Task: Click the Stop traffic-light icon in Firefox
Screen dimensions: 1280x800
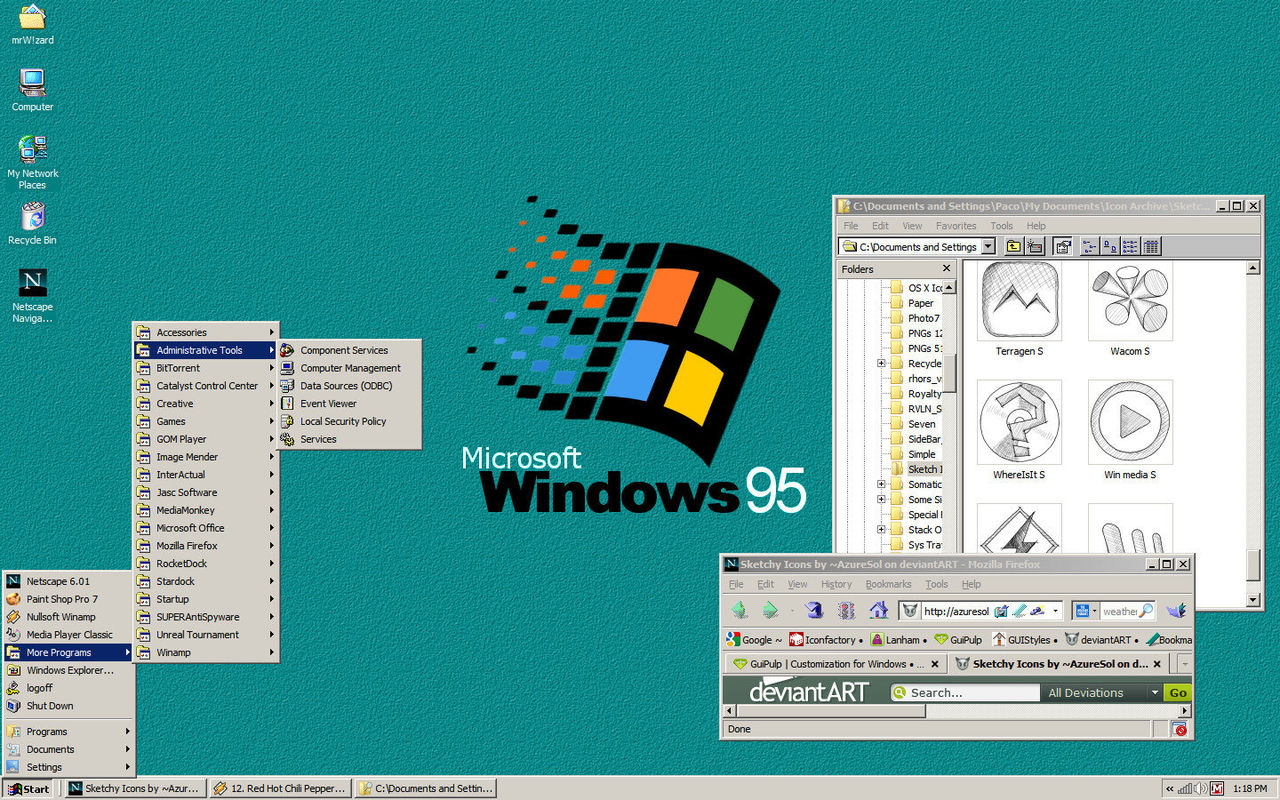Action: (846, 610)
